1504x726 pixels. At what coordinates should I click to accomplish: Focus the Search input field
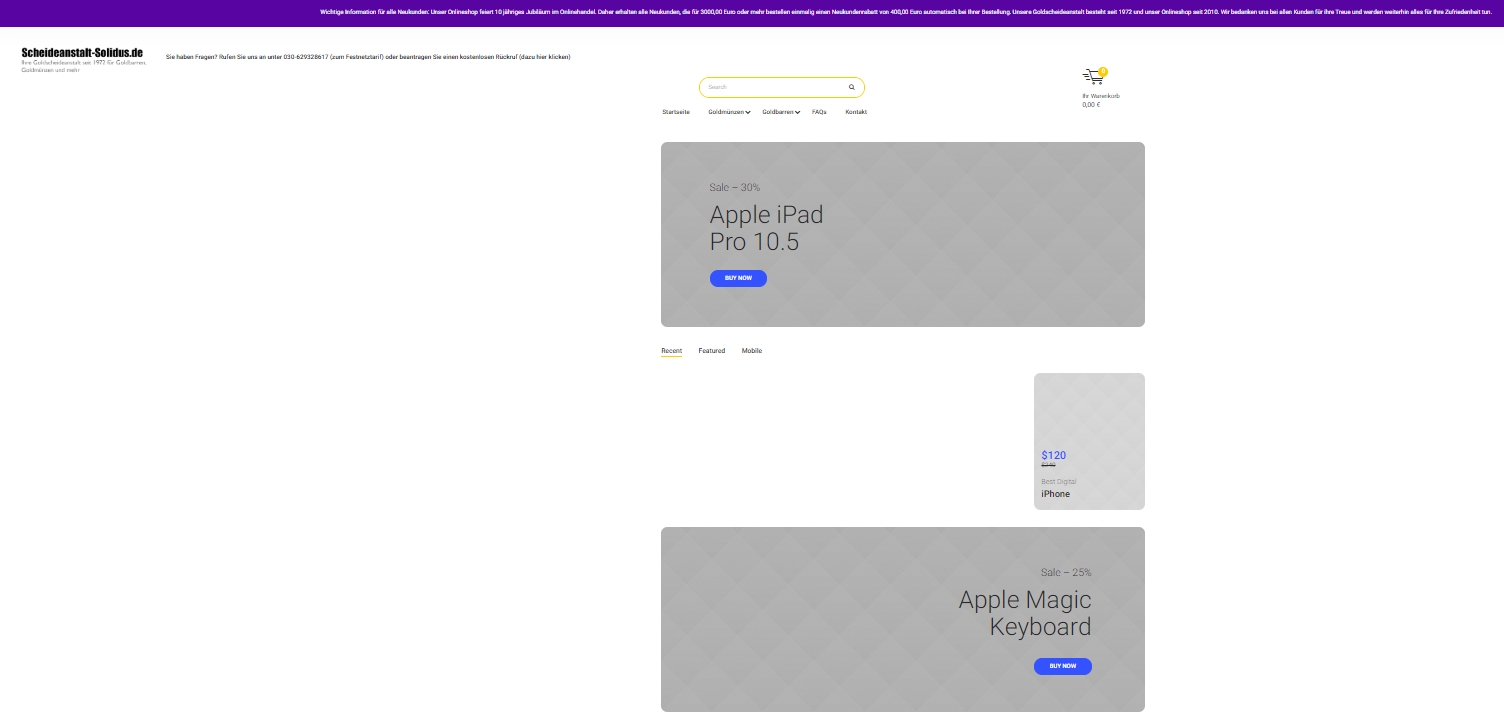[782, 87]
